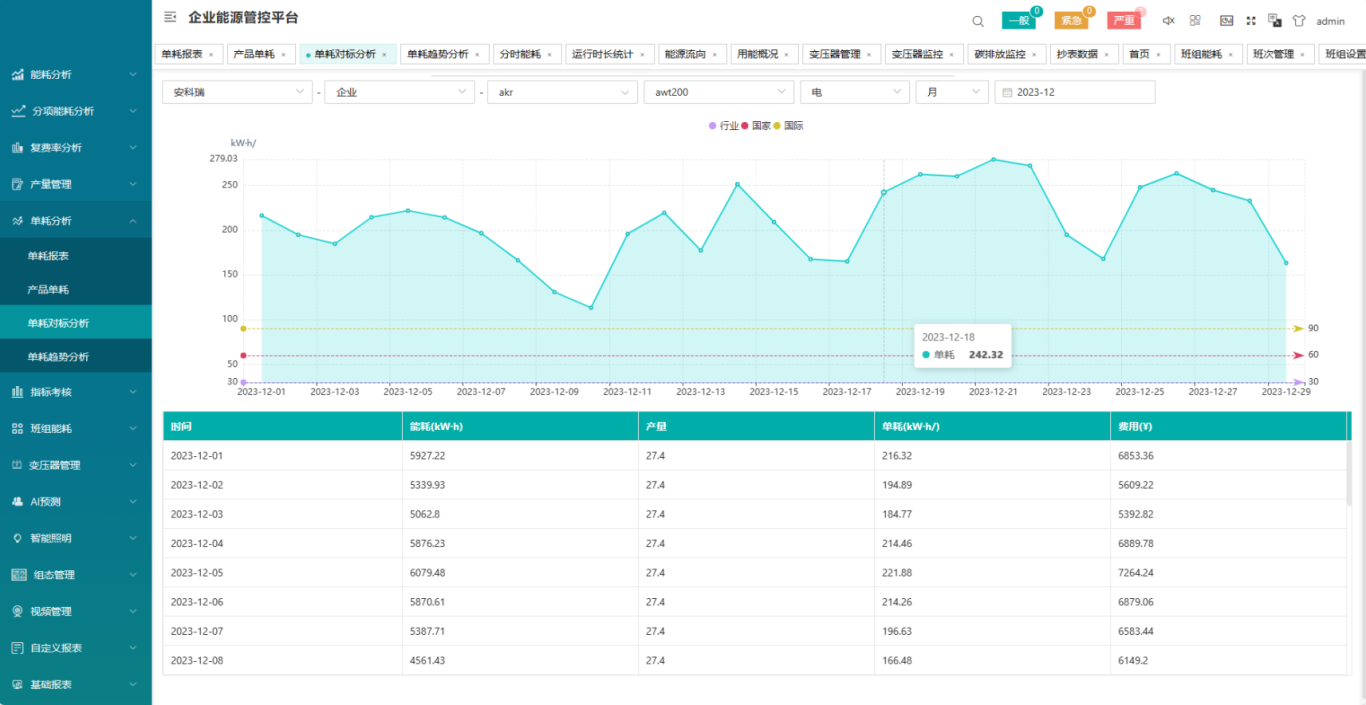
Task: Switch to the 碳排放监控 tab
Action: coord(1007,55)
